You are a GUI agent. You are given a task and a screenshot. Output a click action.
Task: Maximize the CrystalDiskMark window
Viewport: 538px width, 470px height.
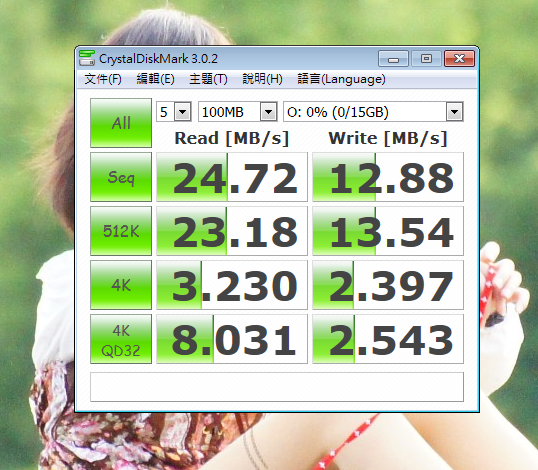[x=426, y=59]
